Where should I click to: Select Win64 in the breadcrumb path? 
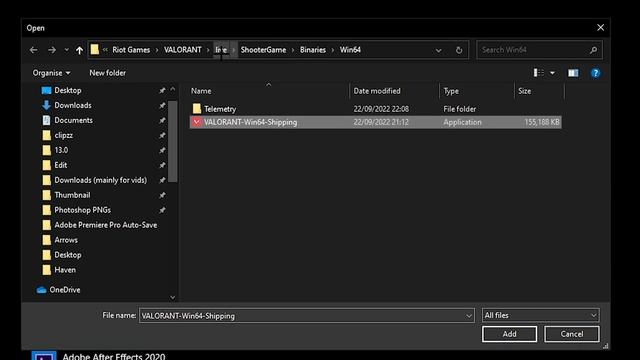[x=350, y=50]
